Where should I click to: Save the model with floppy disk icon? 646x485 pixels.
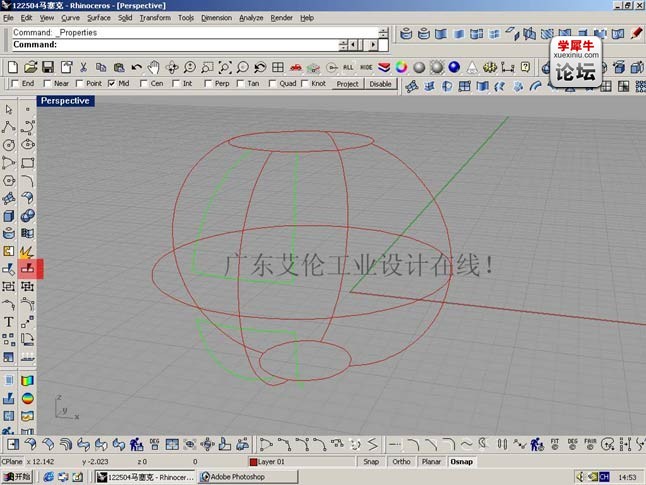coord(48,67)
